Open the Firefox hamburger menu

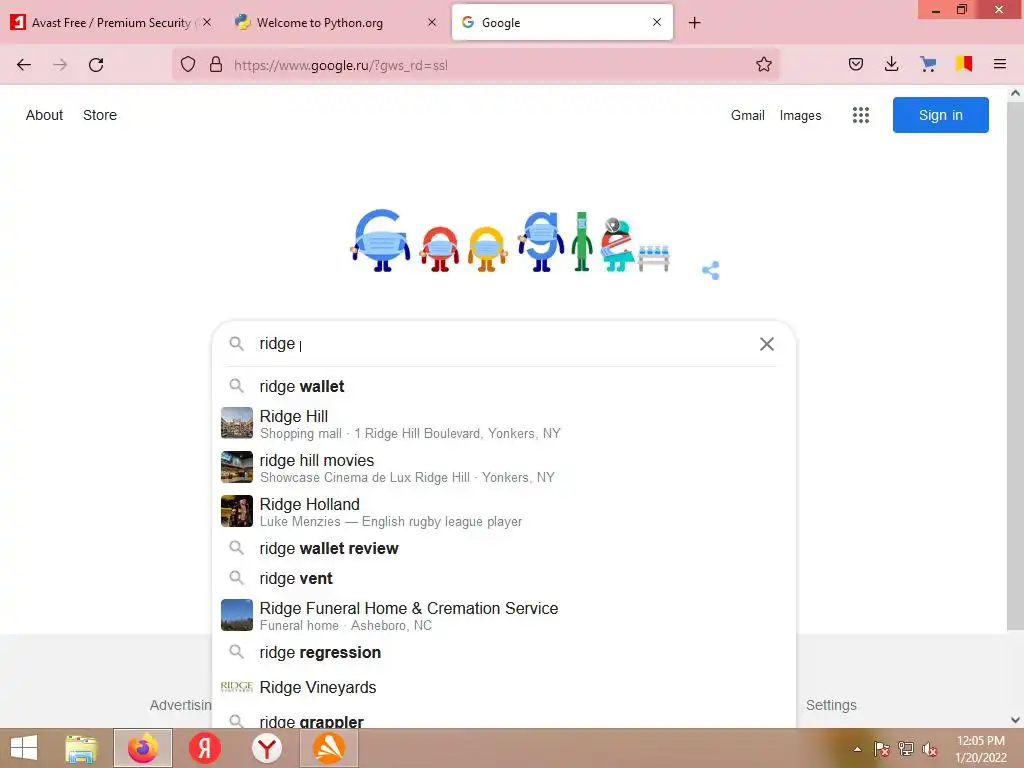pyautogui.click(x=1000, y=64)
